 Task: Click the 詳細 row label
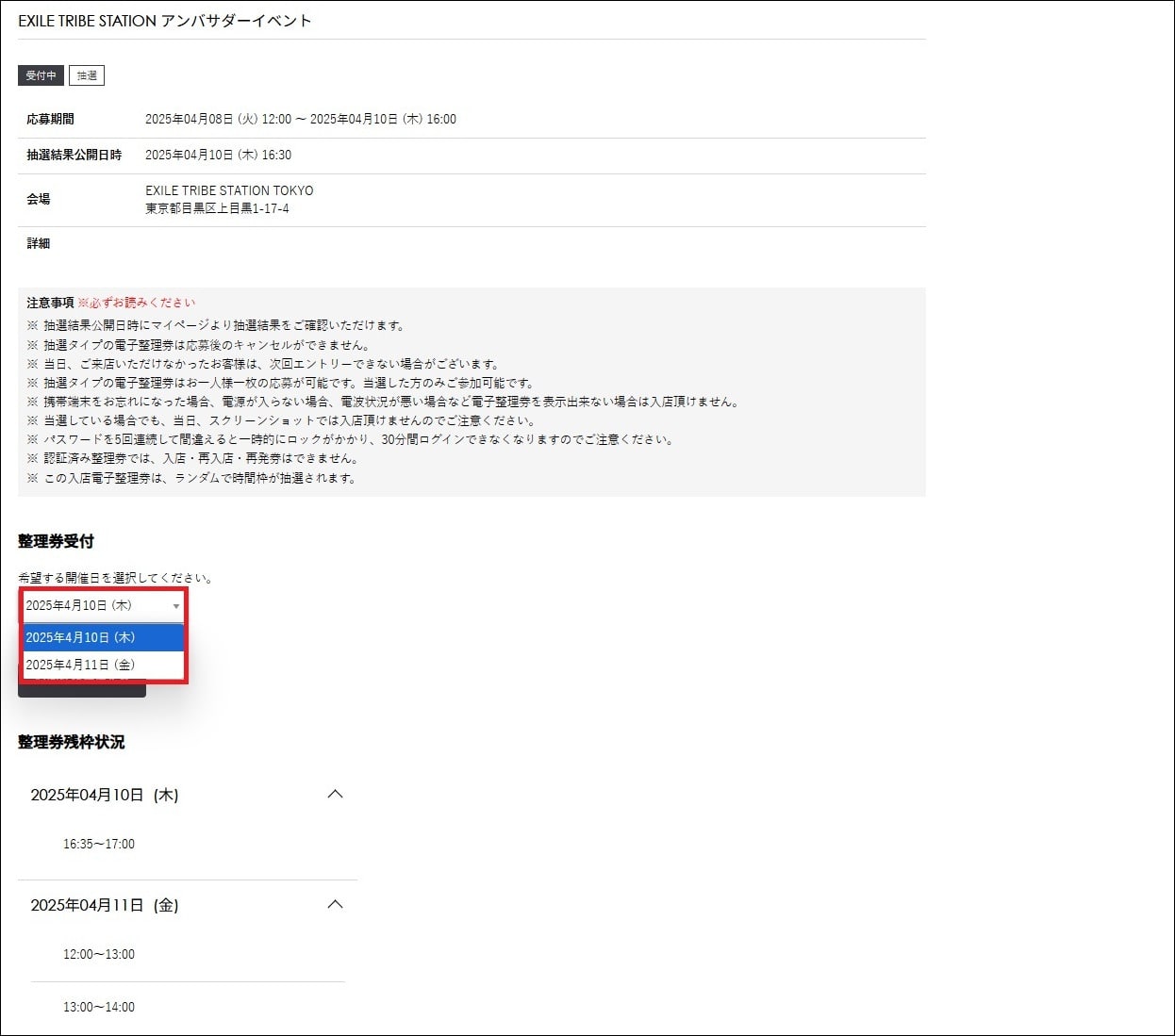click(39, 243)
